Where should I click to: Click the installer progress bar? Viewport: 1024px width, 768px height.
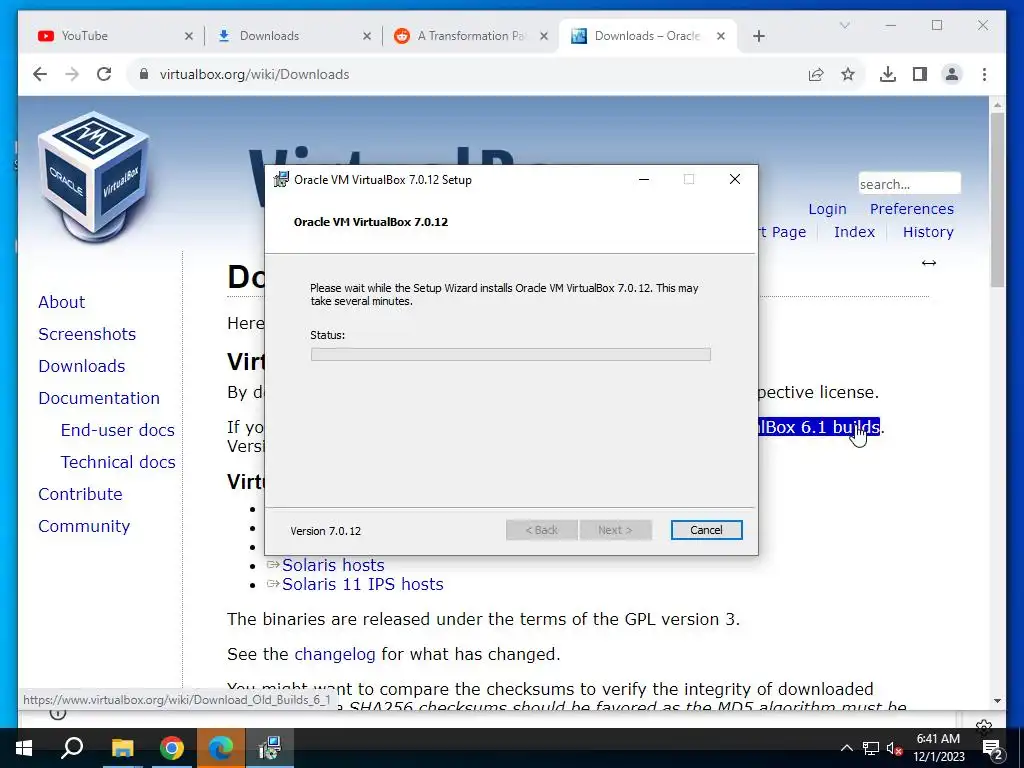tap(511, 355)
